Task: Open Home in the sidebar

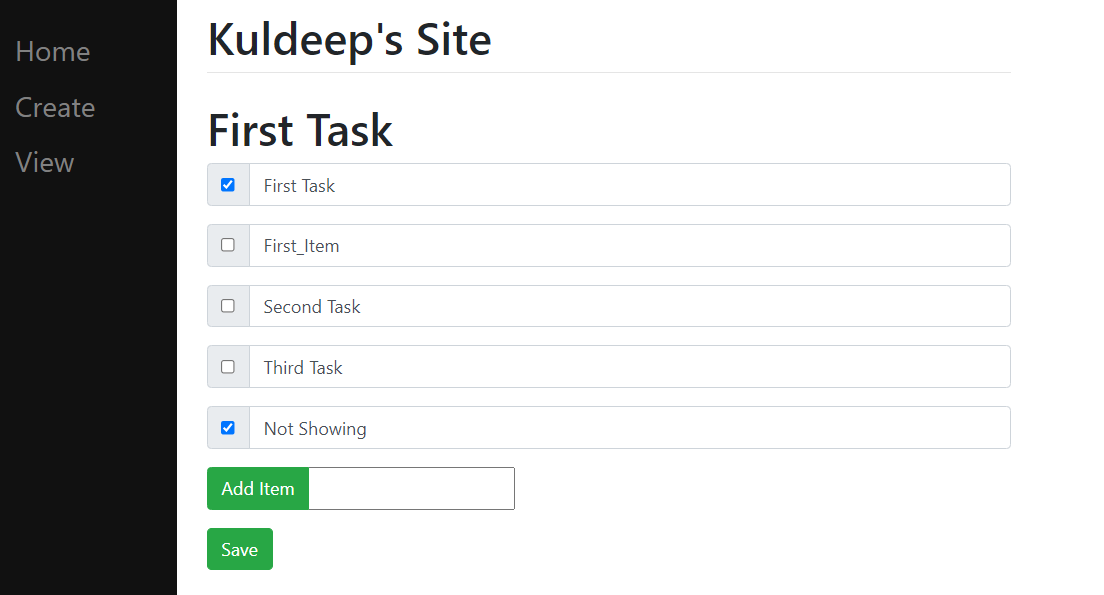Action: [52, 51]
